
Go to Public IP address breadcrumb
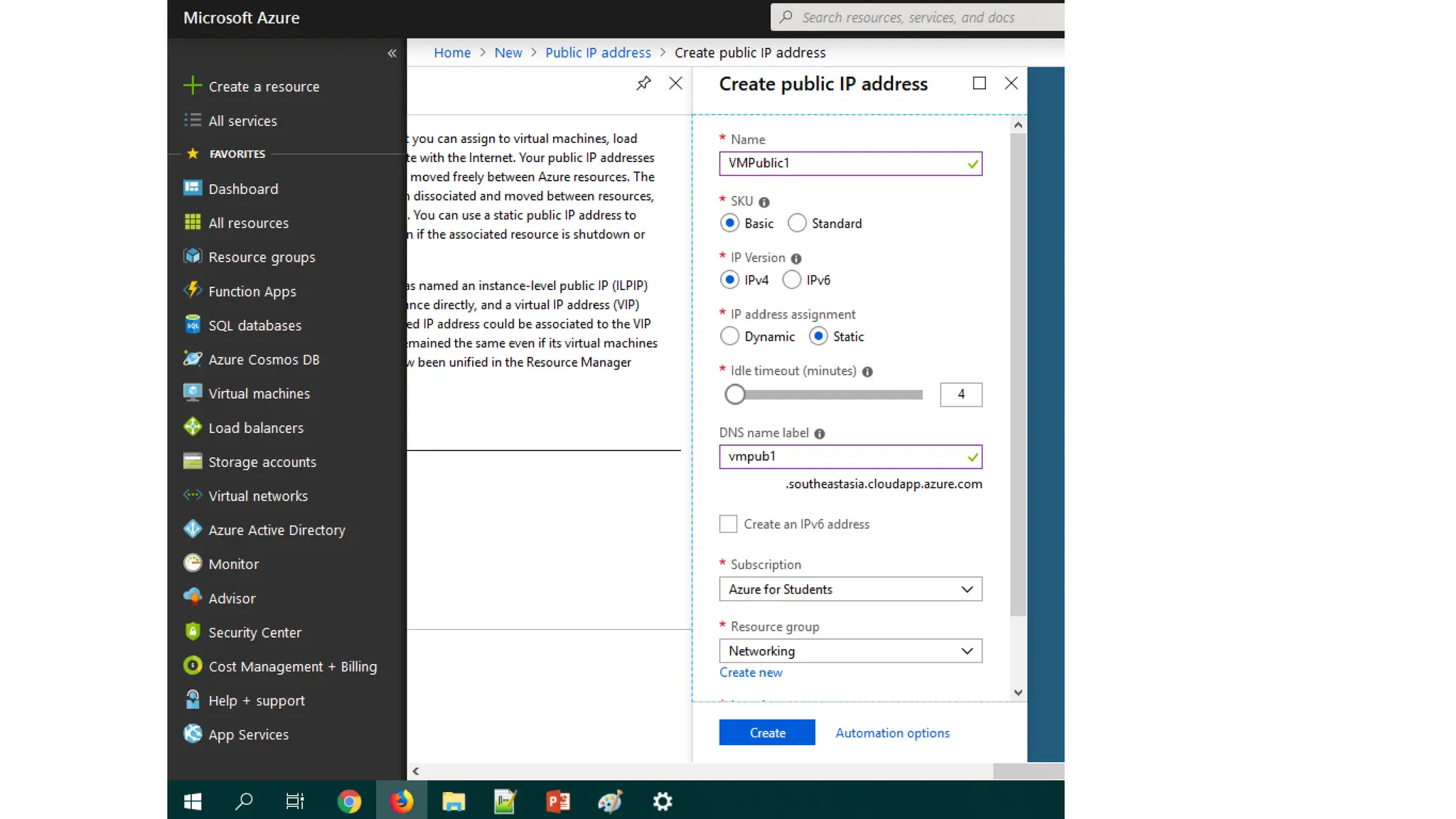[598, 53]
